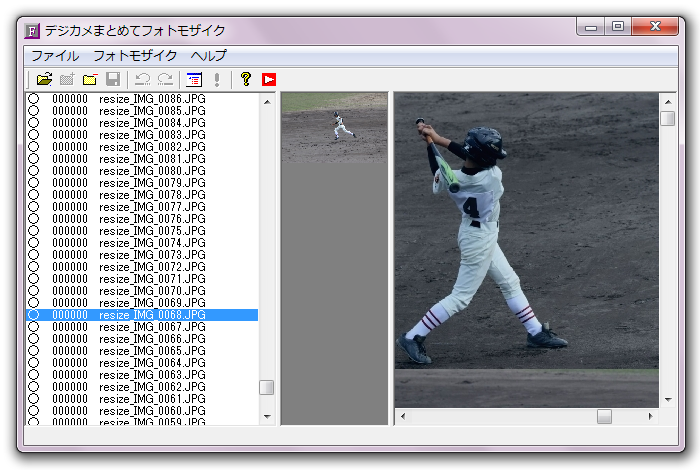This screenshot has width=700, height=470.
Task: Toggle circle marker for resize_IMG_0080.JPG
Action: [x=33, y=171]
